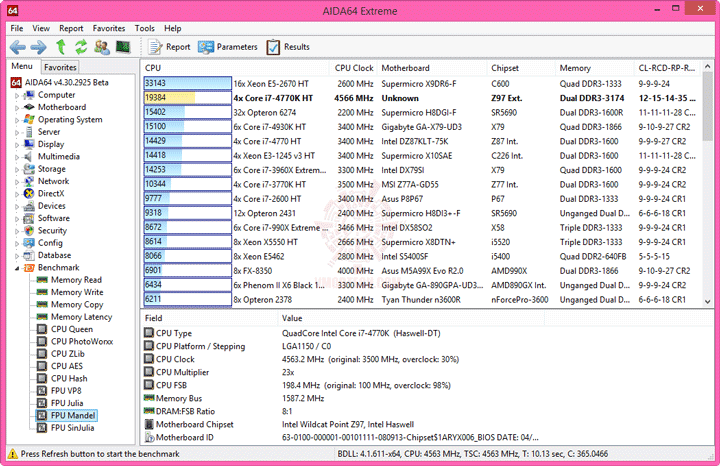
Task: Select the Software tree item icon
Action: [x=29, y=218]
